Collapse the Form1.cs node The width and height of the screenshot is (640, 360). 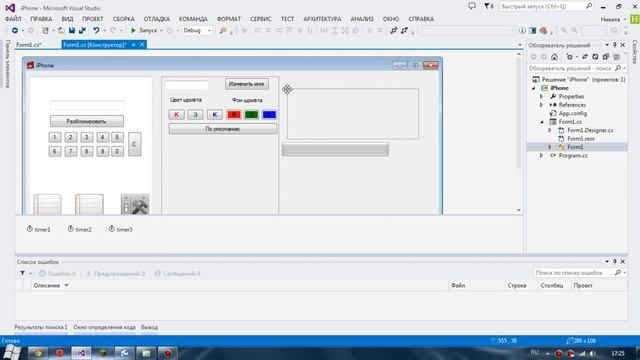(542, 122)
